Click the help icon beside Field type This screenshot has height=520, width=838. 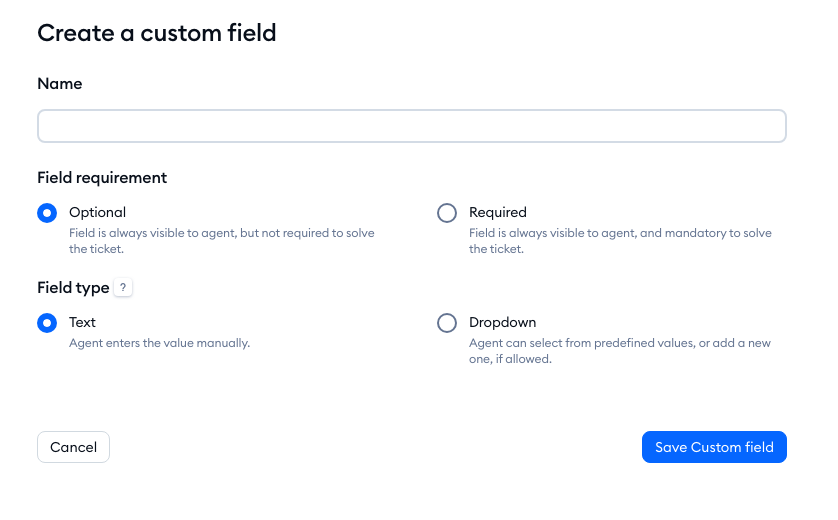[x=123, y=288]
